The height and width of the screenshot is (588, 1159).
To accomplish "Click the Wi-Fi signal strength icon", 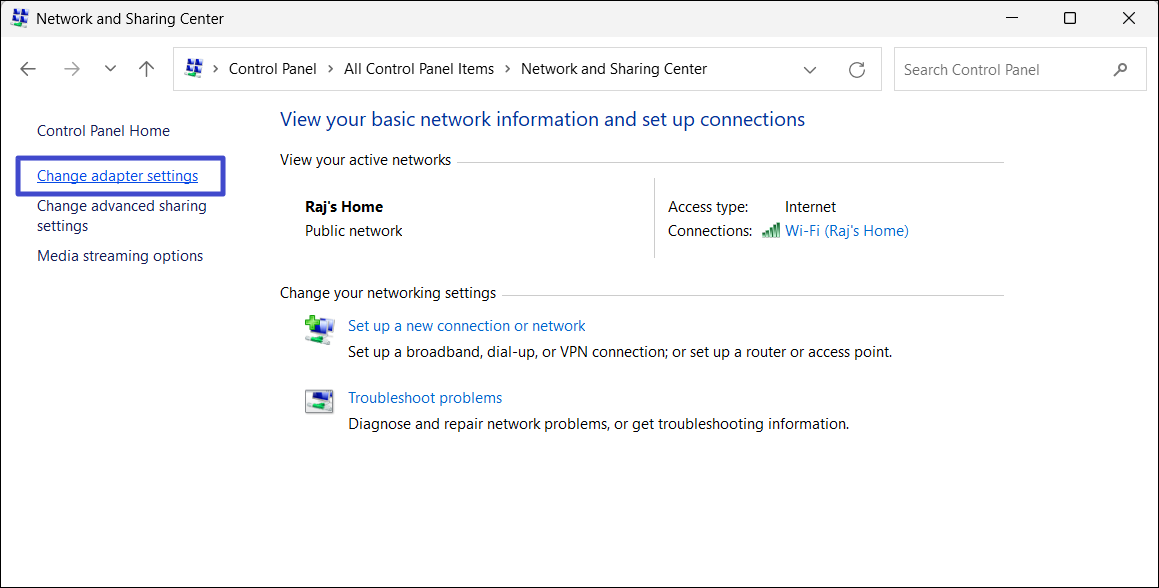I will click(x=770, y=231).
